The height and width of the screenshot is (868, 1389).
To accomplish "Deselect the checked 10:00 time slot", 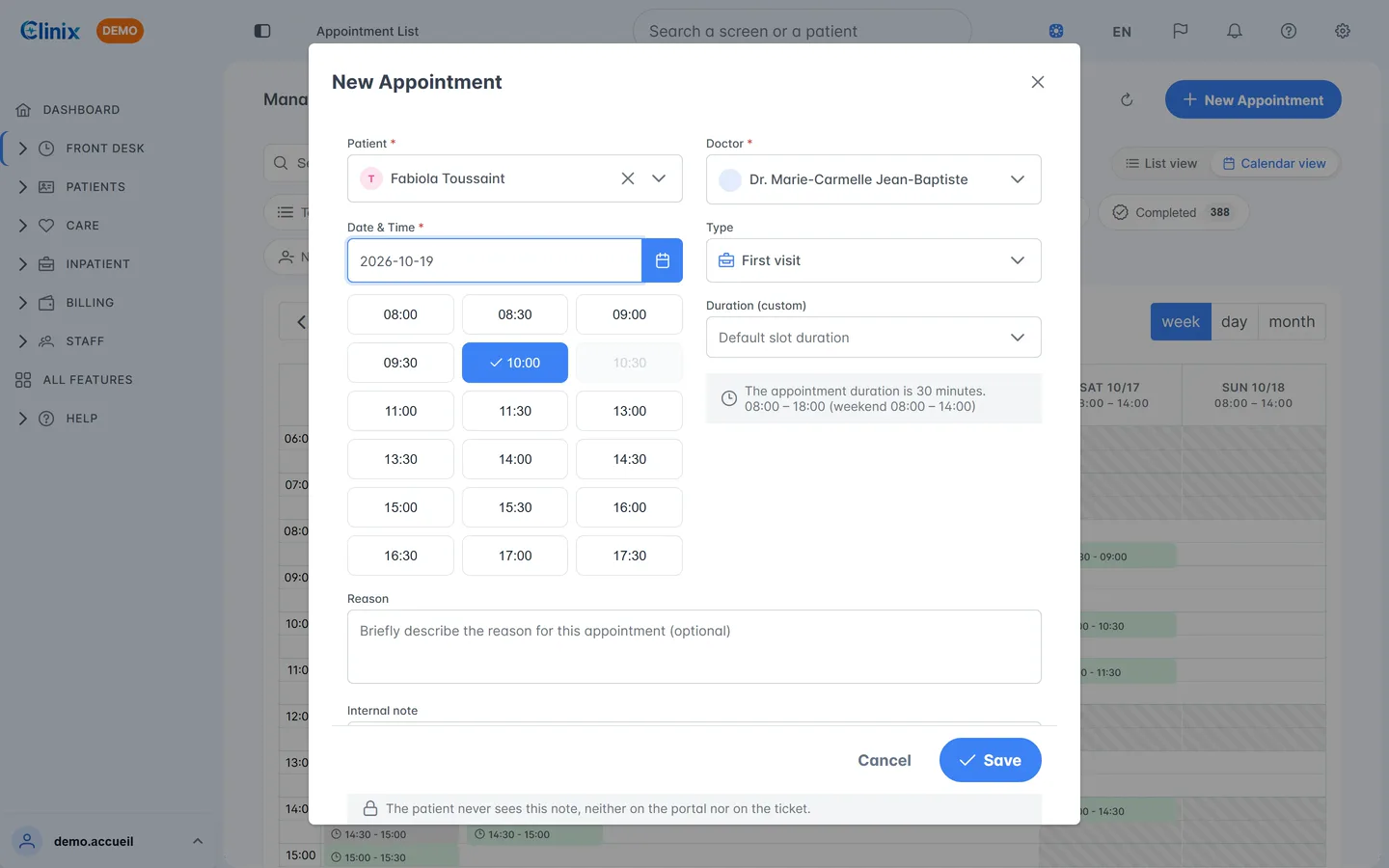I will tap(515, 363).
